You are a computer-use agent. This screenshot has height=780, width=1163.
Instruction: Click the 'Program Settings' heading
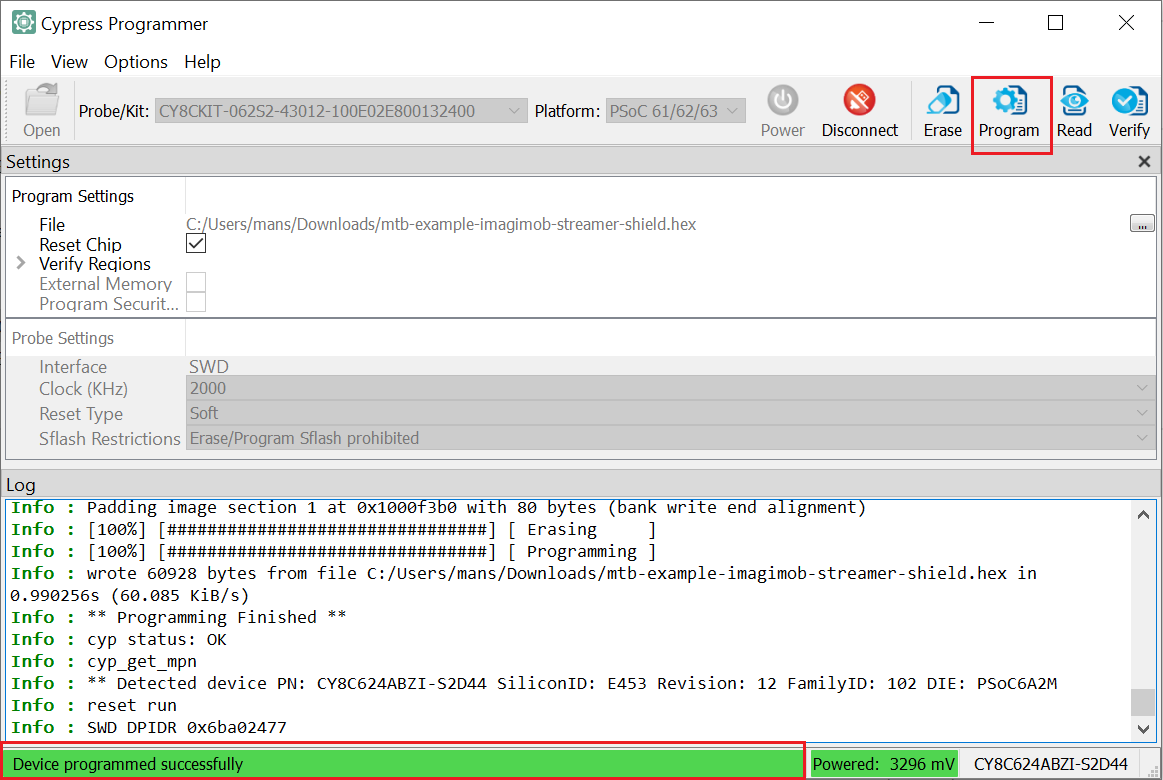[x=73, y=196]
